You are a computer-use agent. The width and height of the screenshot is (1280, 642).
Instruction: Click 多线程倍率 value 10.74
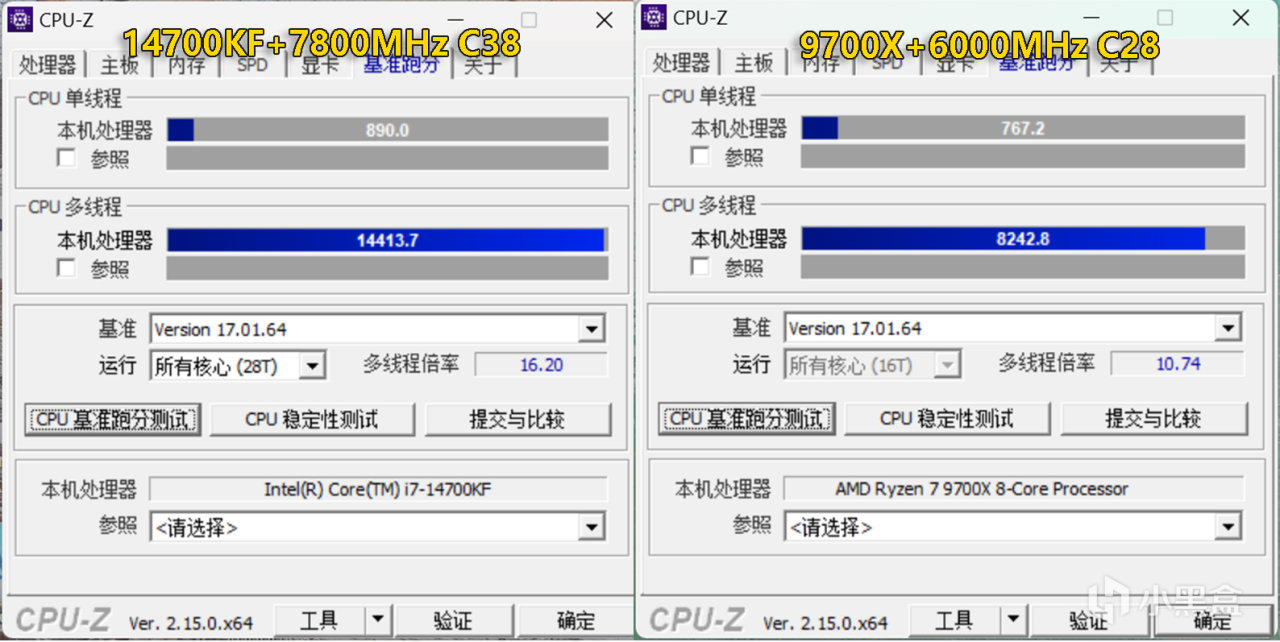(1177, 364)
